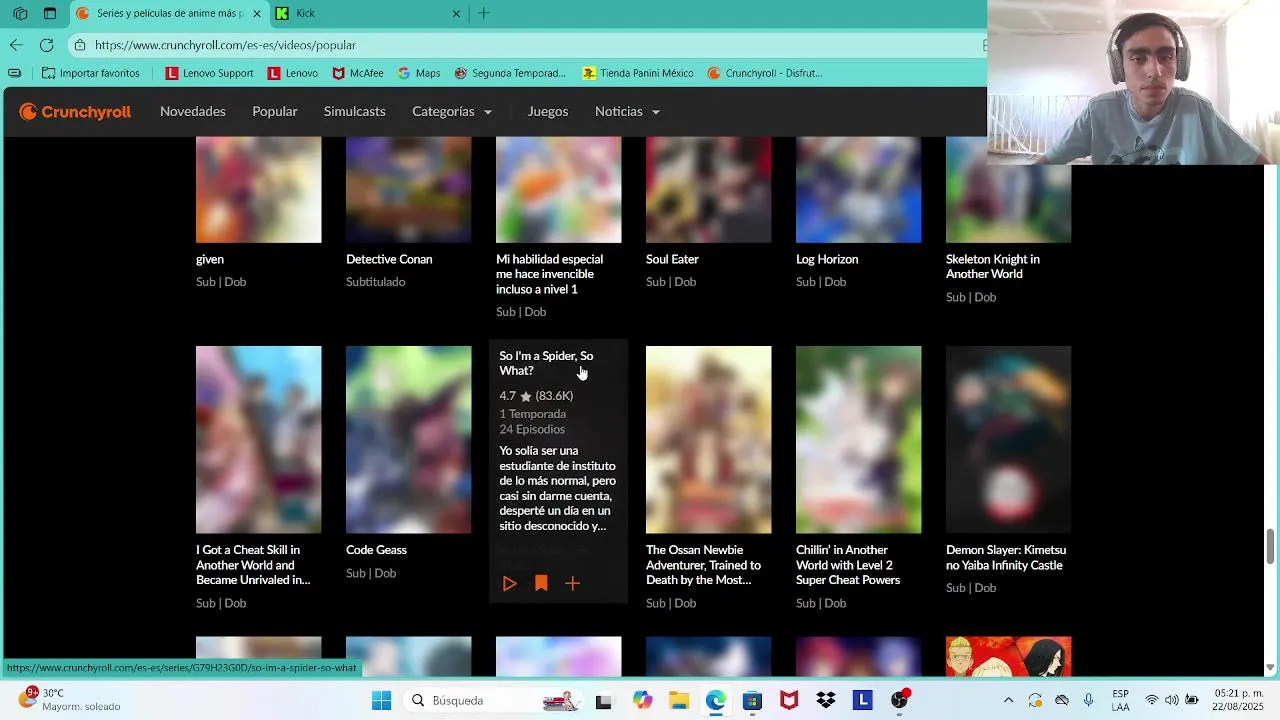This screenshot has width=1280, height=720.
Task: View site information lock icon
Action: 80,45
